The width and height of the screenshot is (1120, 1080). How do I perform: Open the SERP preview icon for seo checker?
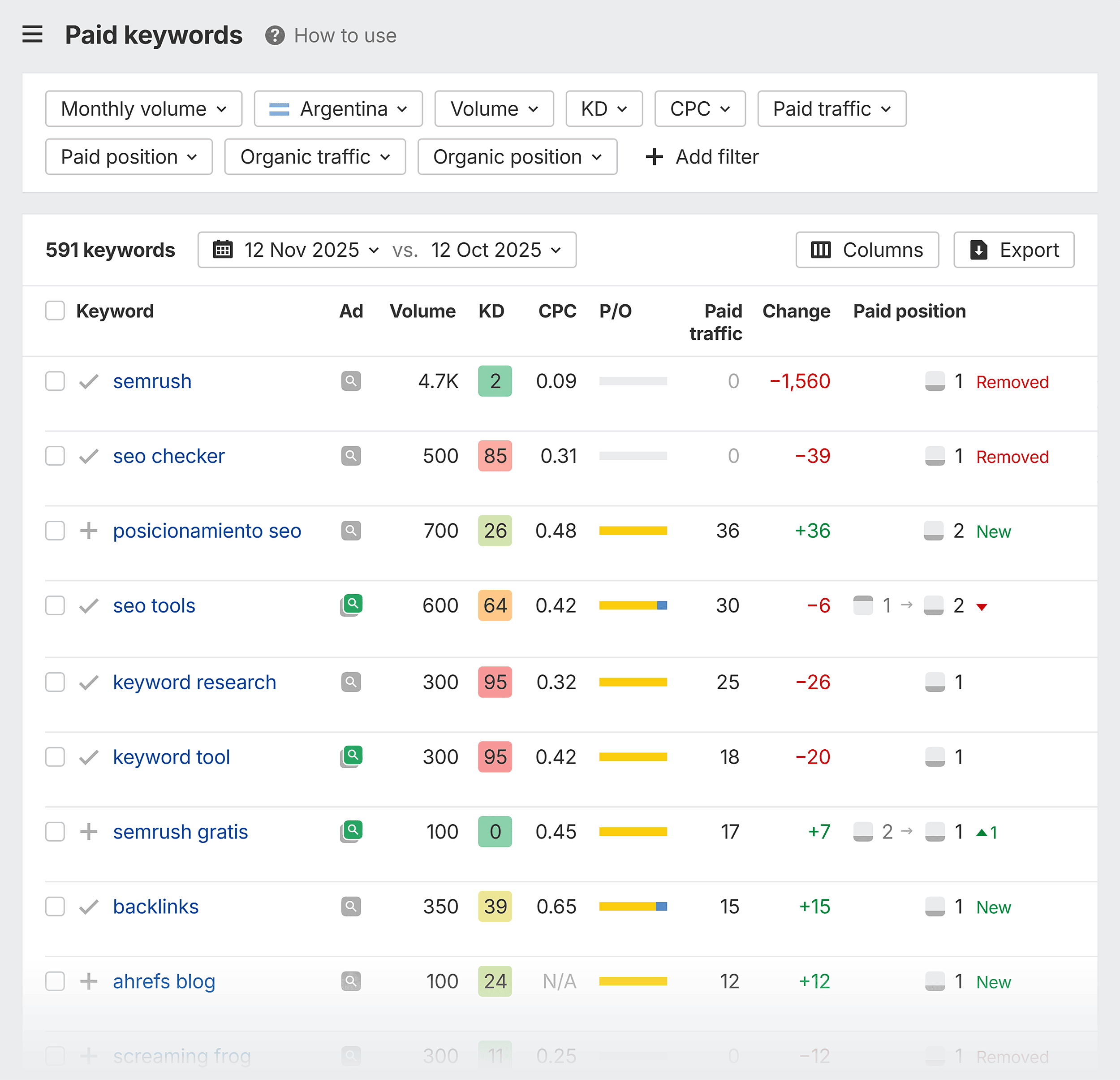click(351, 456)
